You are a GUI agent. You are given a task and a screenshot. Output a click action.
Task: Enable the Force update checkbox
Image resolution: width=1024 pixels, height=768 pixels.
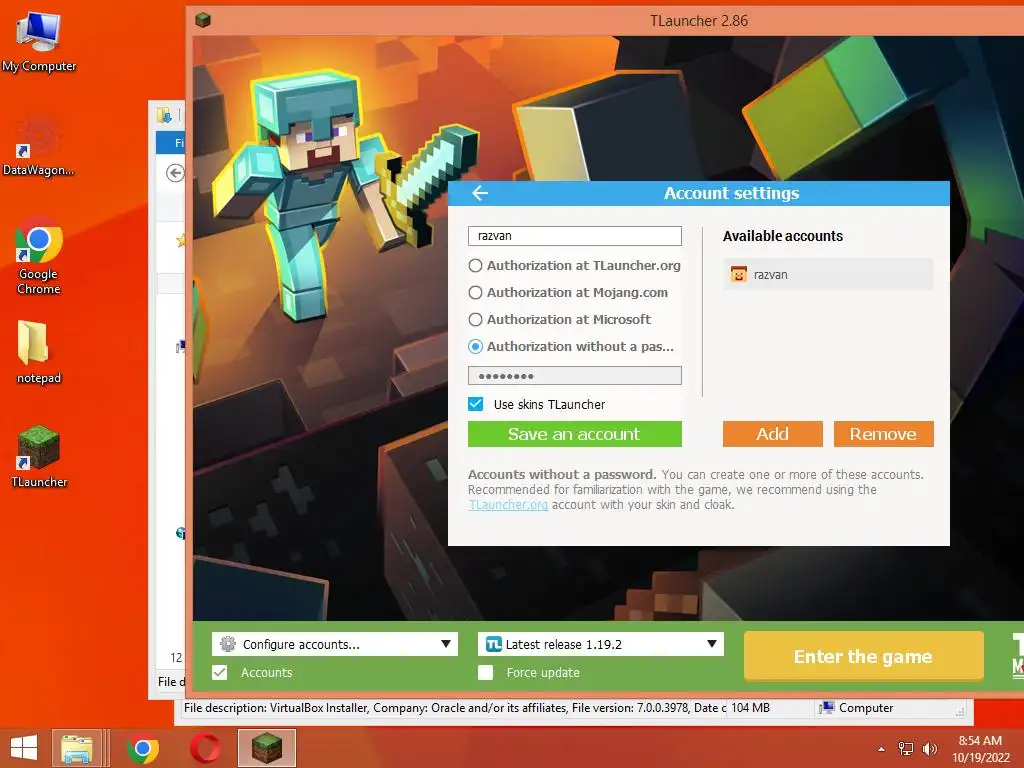click(x=485, y=673)
